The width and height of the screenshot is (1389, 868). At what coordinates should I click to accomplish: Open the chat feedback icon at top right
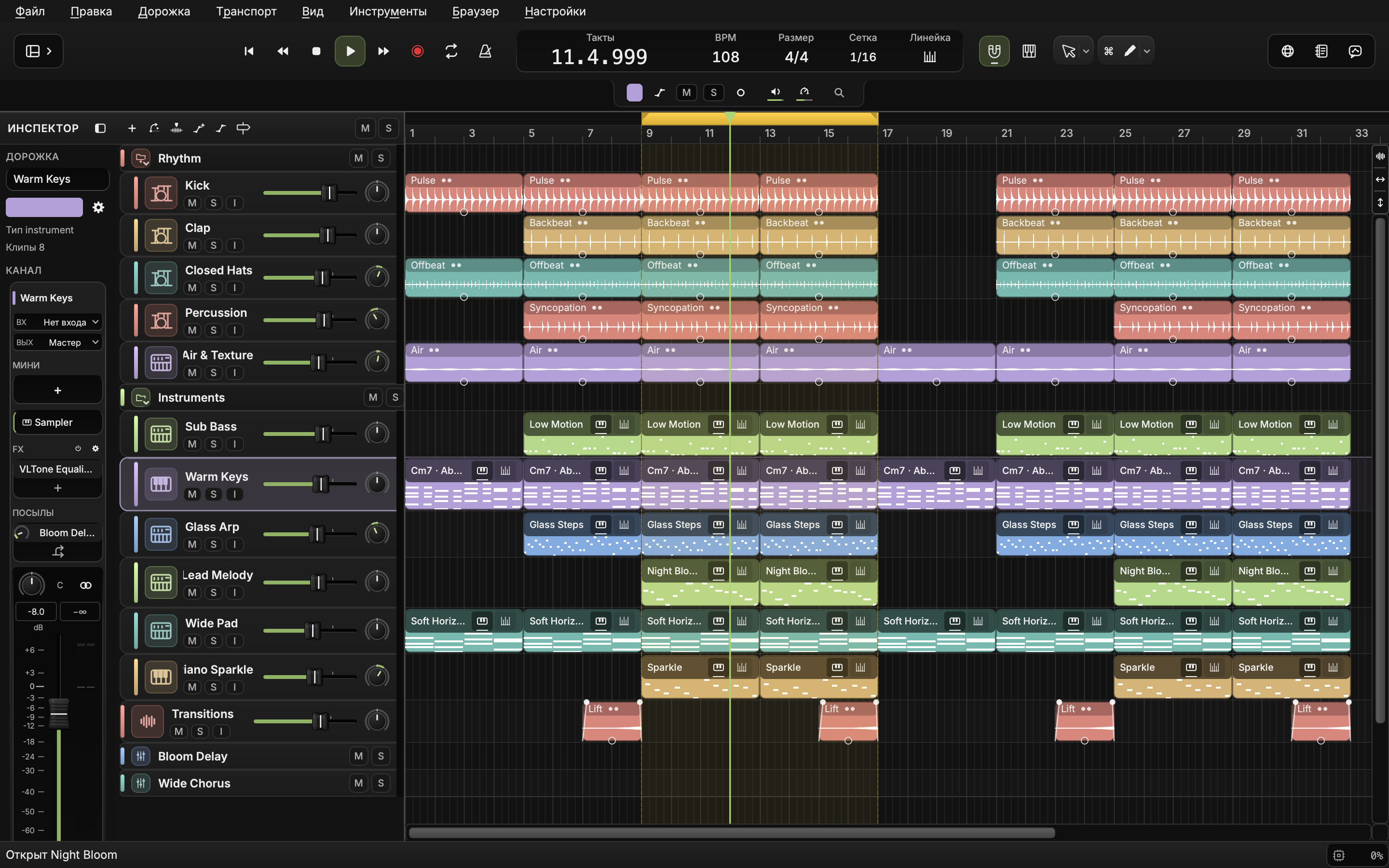pos(1355,51)
